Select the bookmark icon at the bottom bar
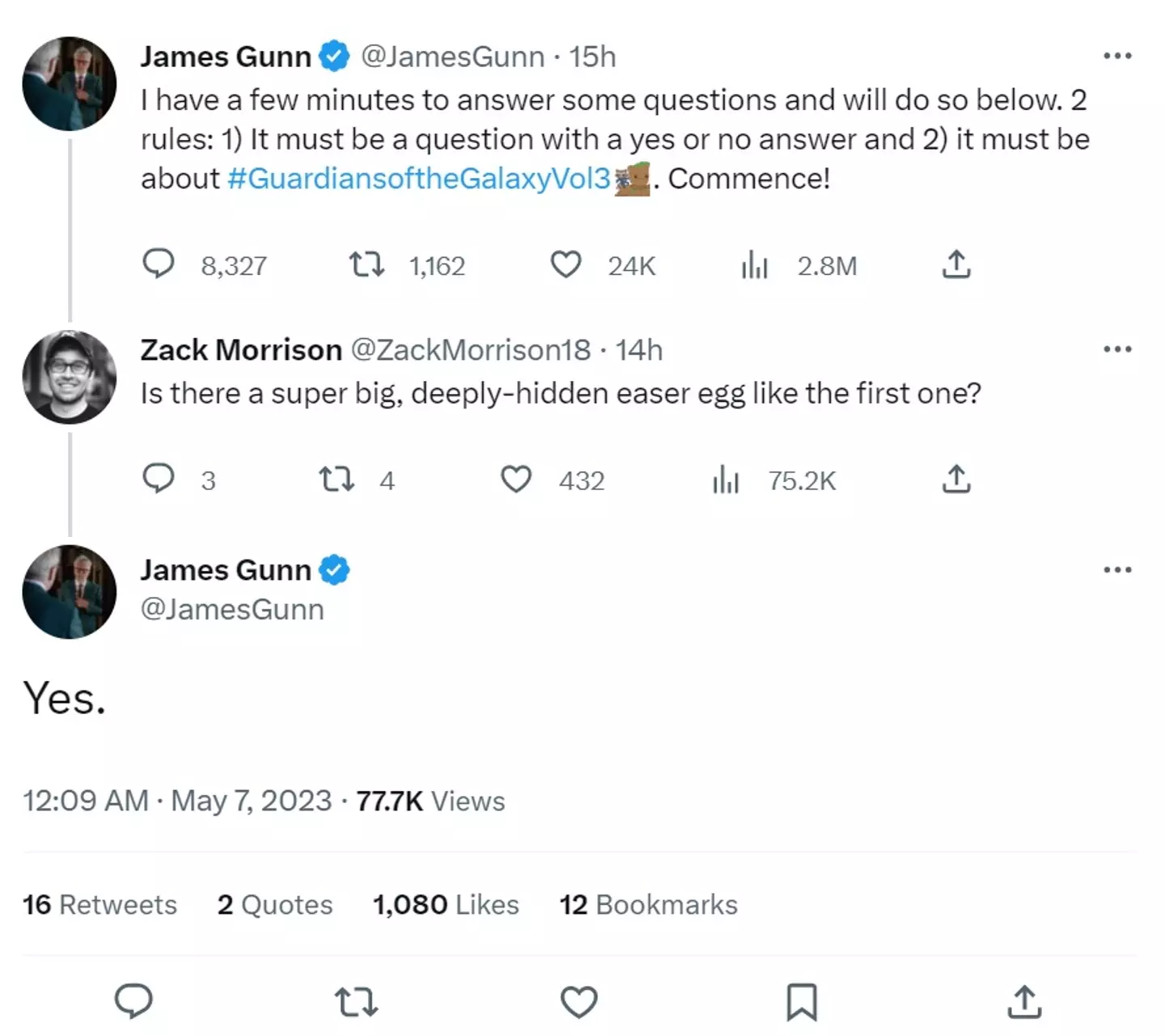This screenshot has height=1036, width=1165. [x=801, y=1003]
